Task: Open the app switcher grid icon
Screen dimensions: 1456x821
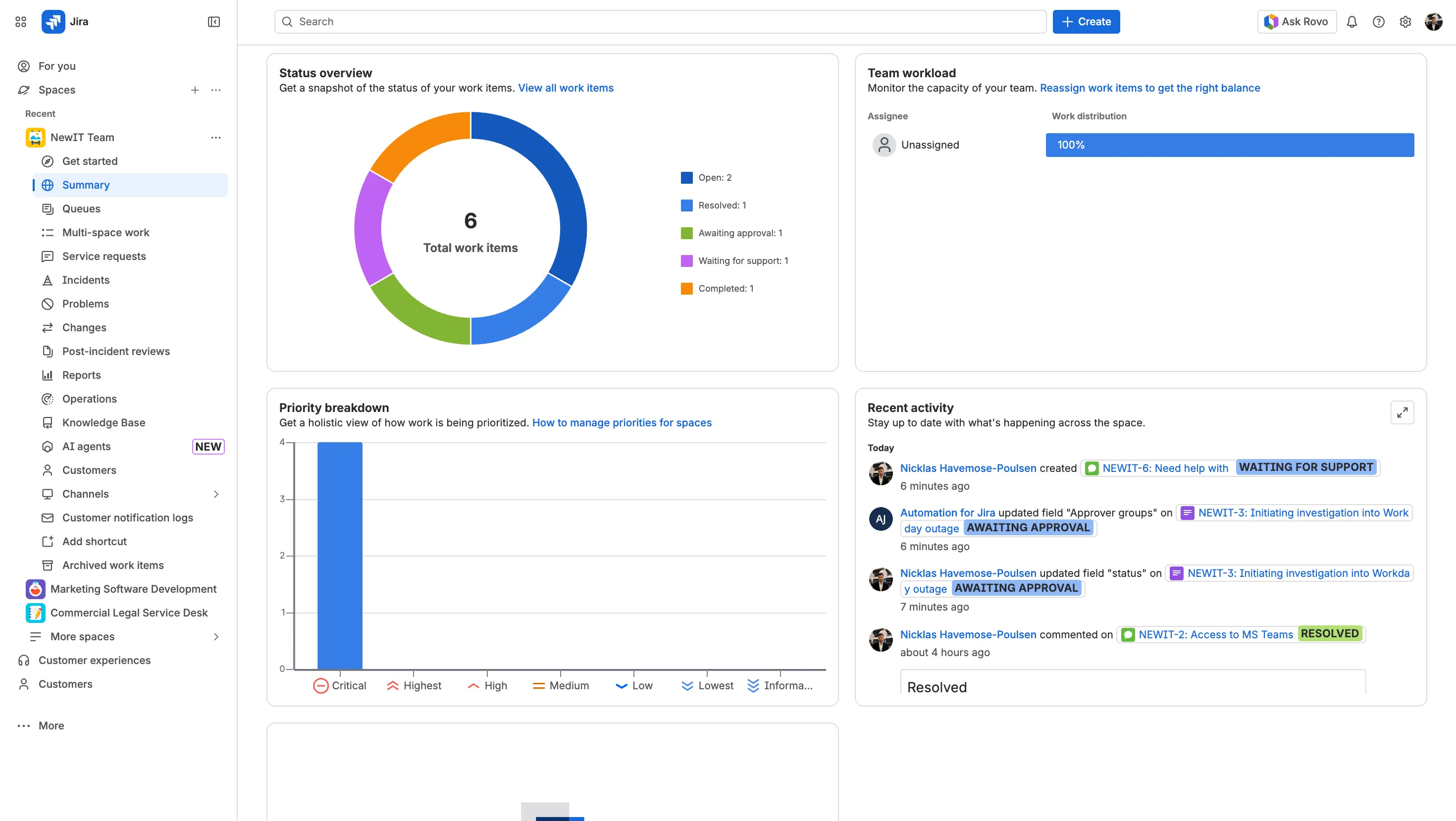Action: coord(21,21)
